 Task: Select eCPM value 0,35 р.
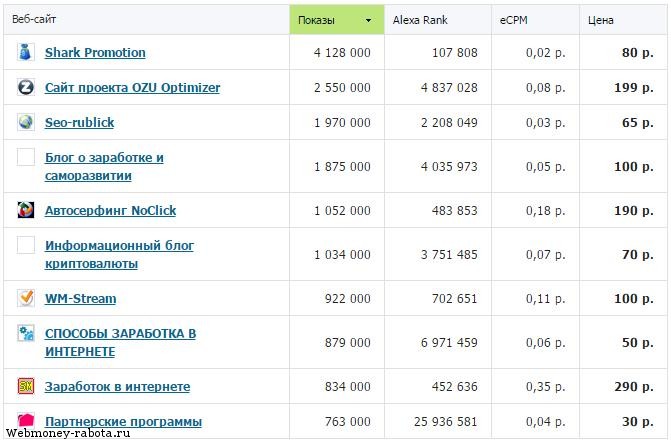pos(546,387)
